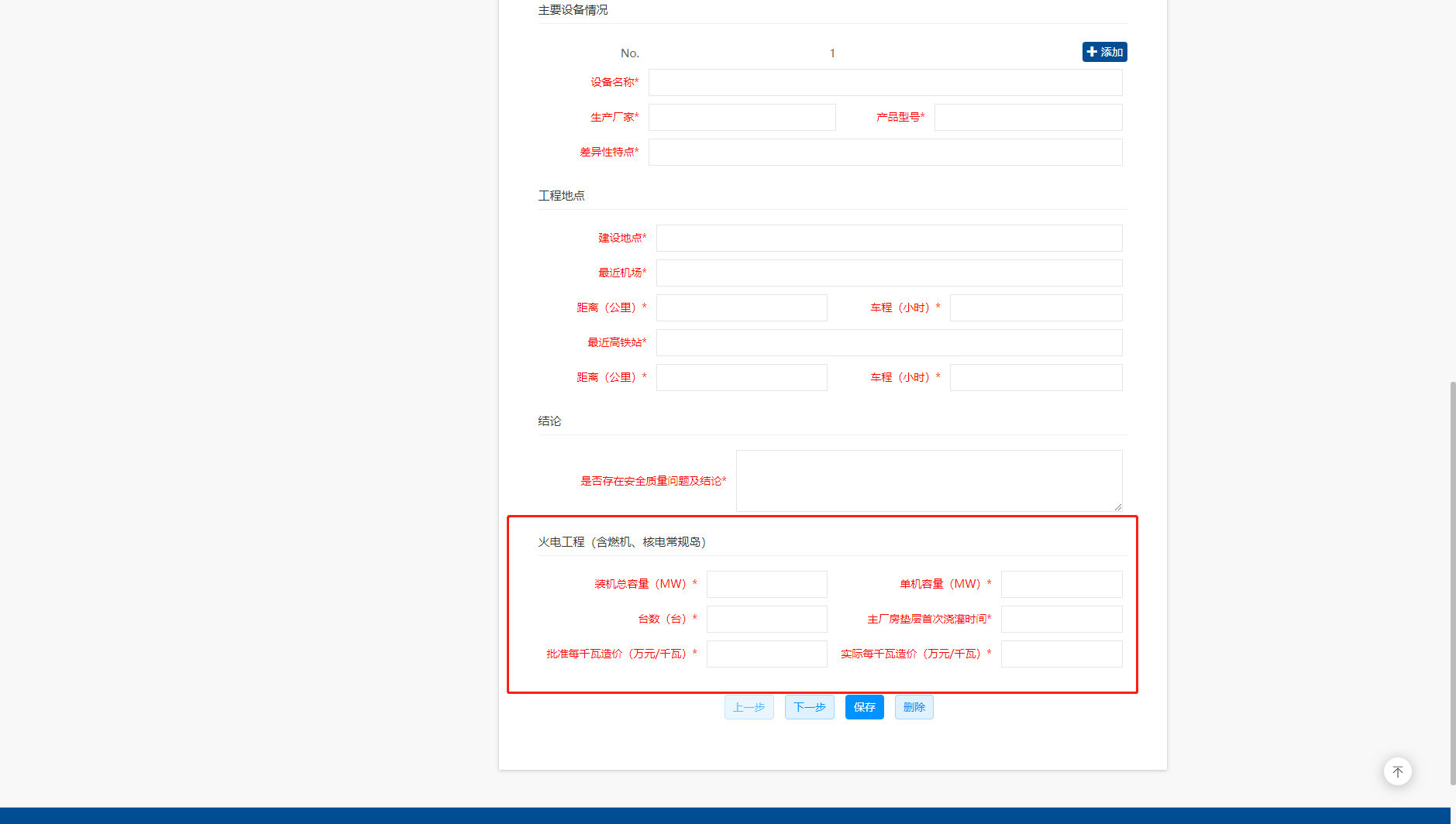This screenshot has width=1456, height=824.
Task: Click the 单机容量（MW） input box
Action: 1061,584
